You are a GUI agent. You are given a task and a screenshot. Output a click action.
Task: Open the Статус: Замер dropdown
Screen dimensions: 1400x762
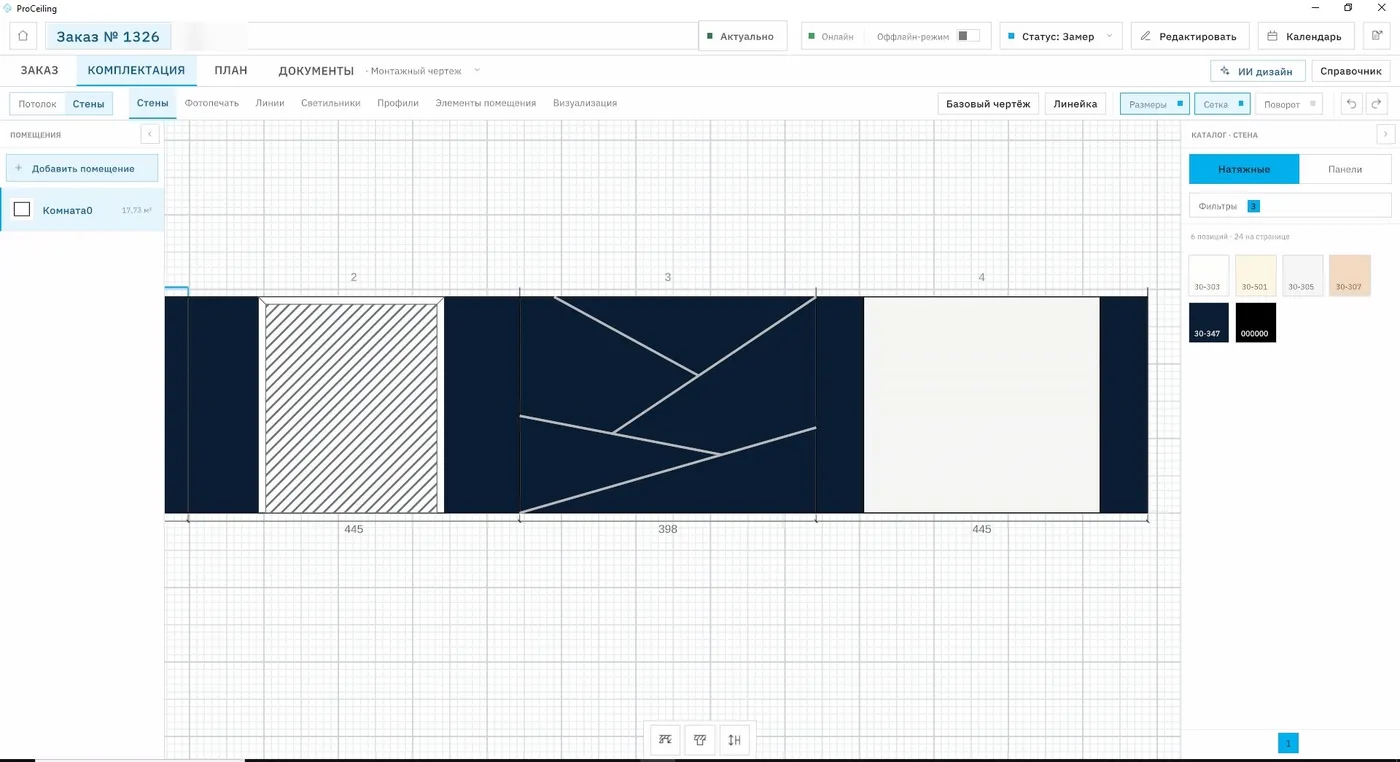click(x=1061, y=36)
